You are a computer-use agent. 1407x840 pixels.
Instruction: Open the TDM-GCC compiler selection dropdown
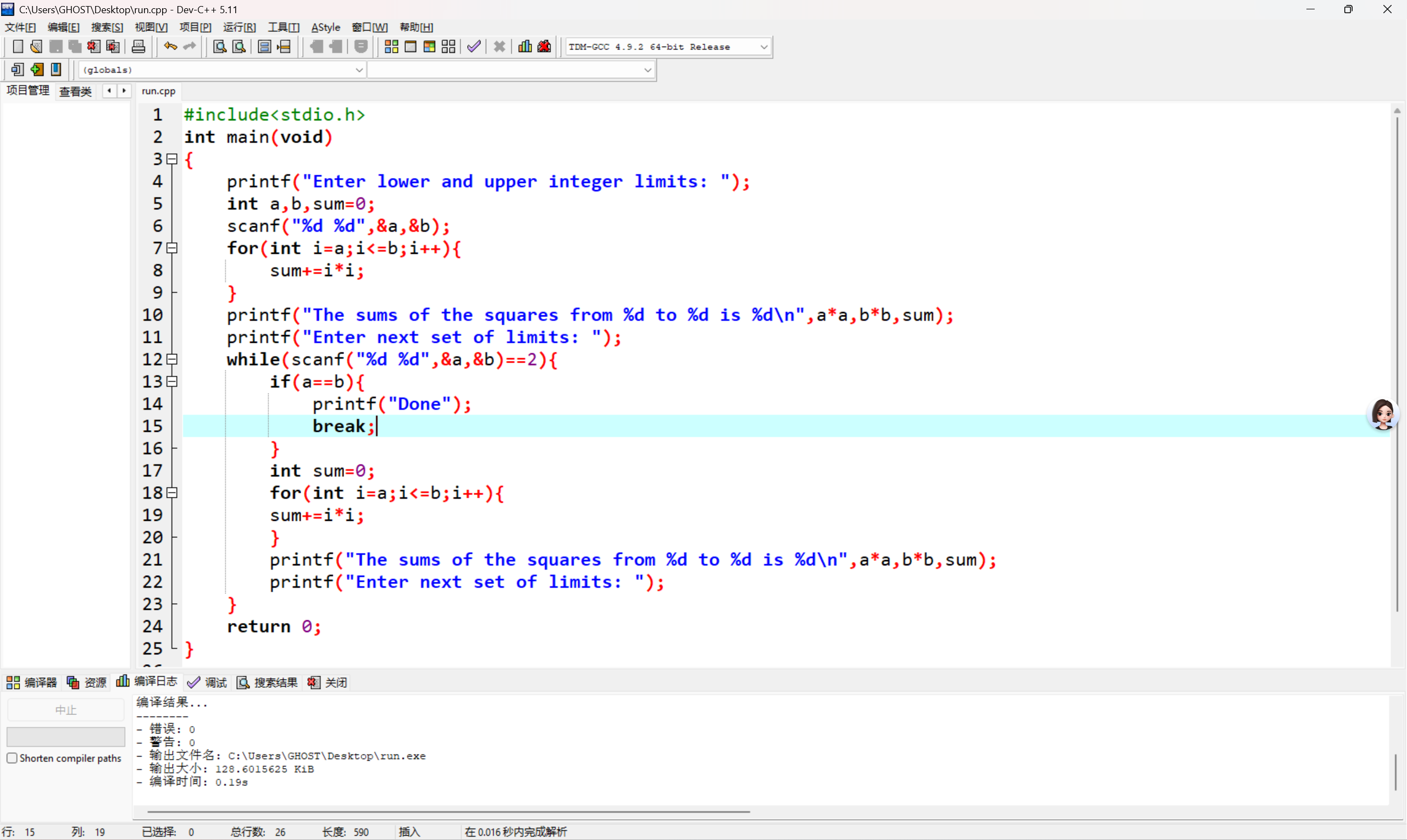763,47
